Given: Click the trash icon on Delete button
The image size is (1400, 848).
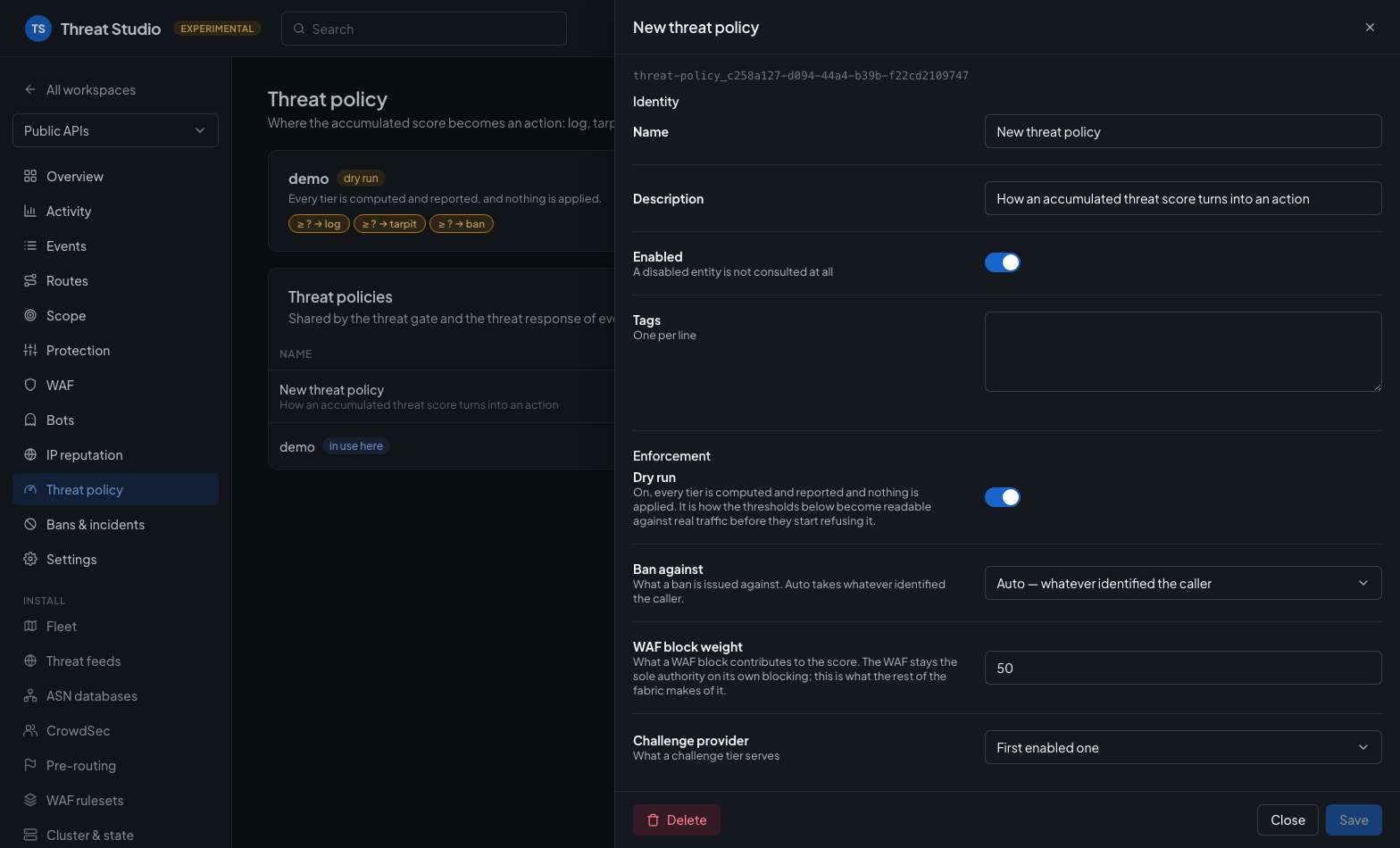Looking at the screenshot, I should coord(653,819).
